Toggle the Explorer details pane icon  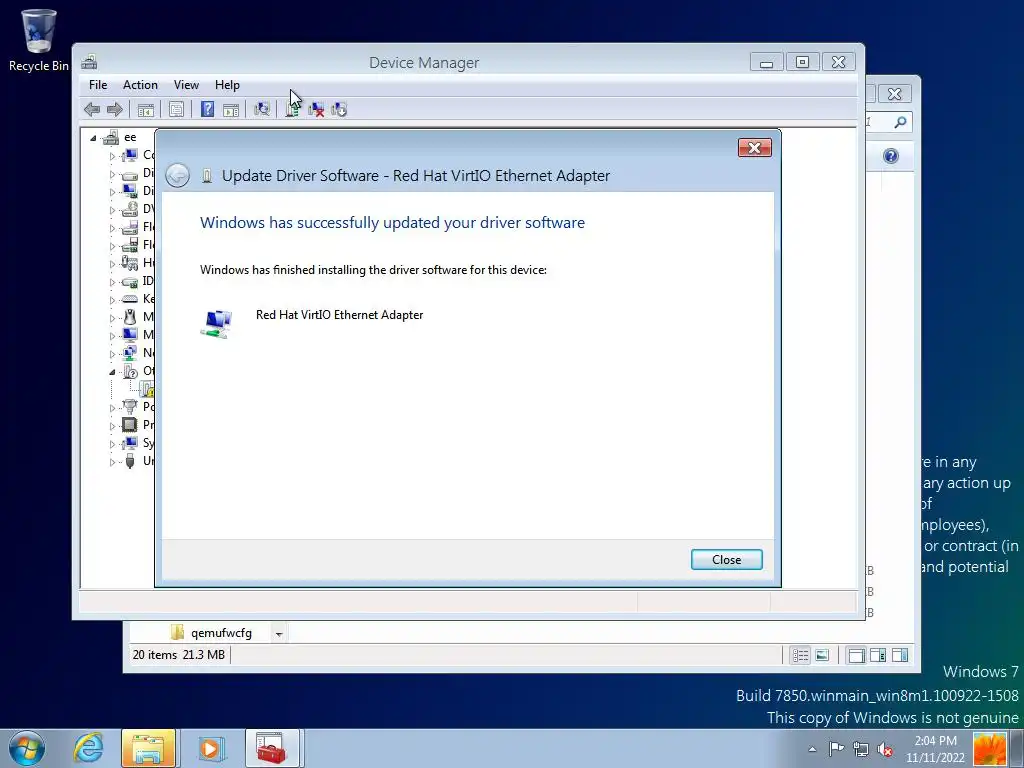click(x=878, y=655)
